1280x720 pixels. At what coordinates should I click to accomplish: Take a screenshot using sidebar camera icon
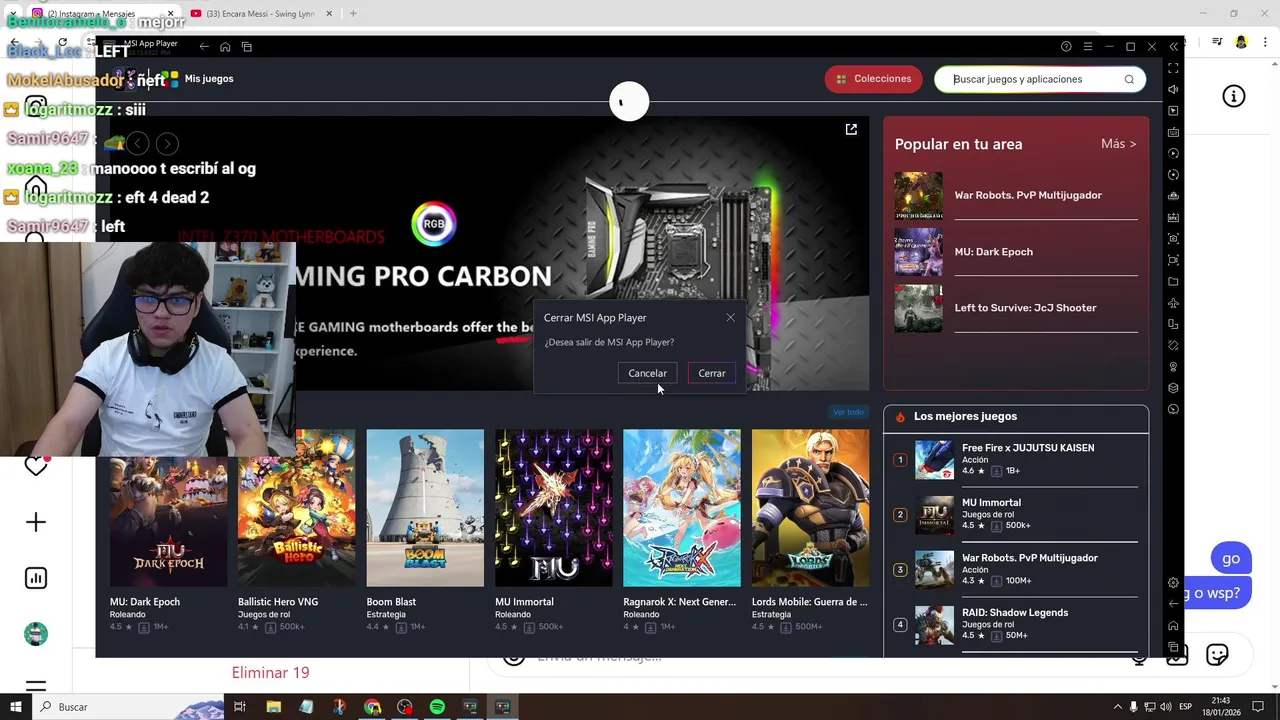pyautogui.click(x=1173, y=239)
